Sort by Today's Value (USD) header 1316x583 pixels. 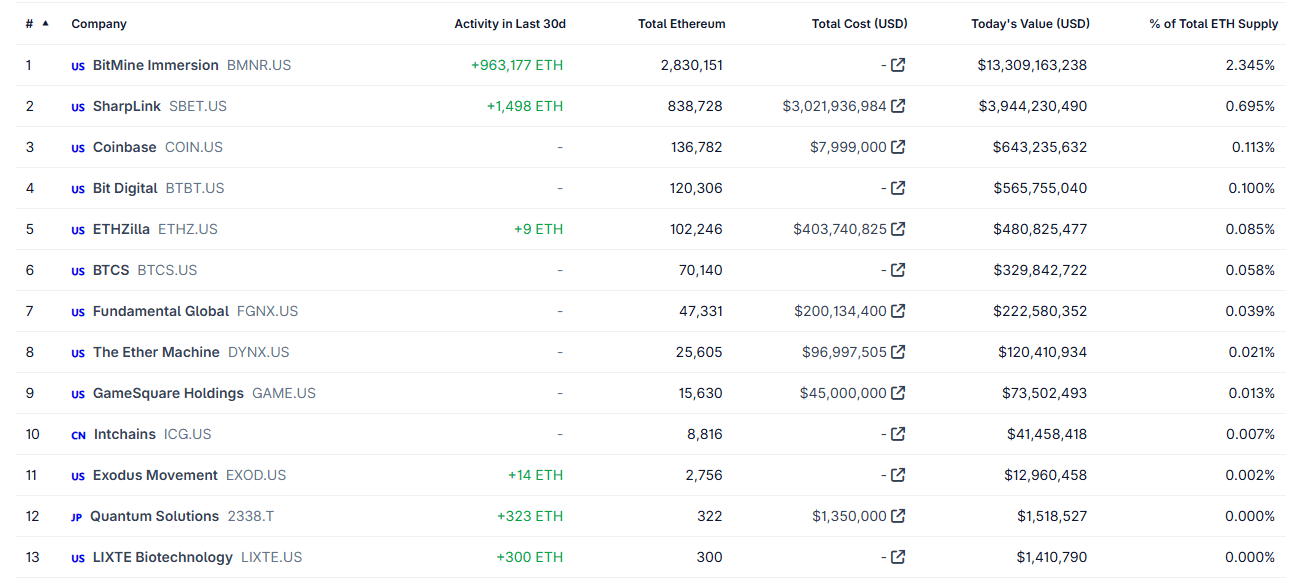click(x=1030, y=24)
